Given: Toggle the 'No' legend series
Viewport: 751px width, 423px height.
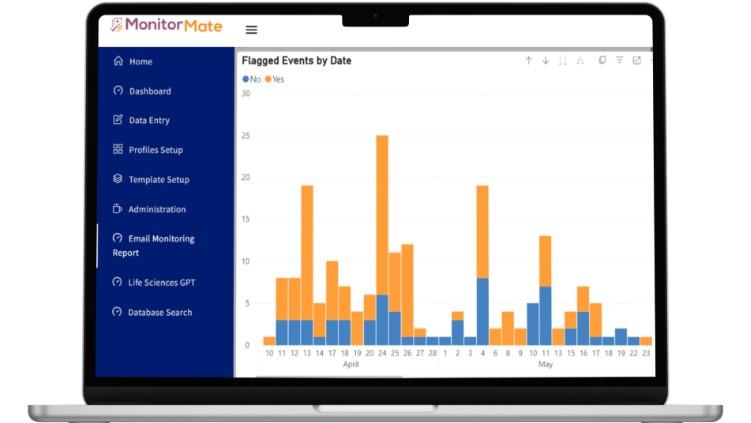Looking at the screenshot, I should pyautogui.click(x=252, y=79).
